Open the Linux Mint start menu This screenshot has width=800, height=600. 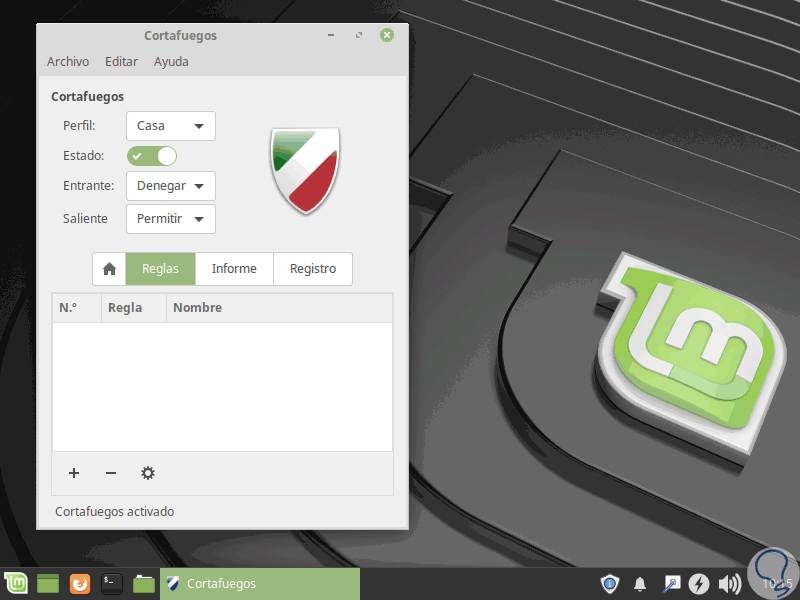tap(16, 583)
